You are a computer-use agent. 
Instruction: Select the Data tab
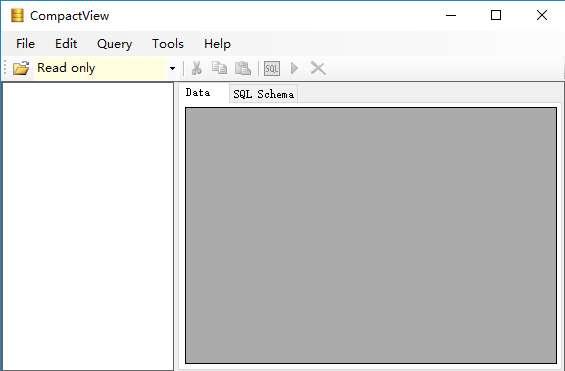(198, 93)
